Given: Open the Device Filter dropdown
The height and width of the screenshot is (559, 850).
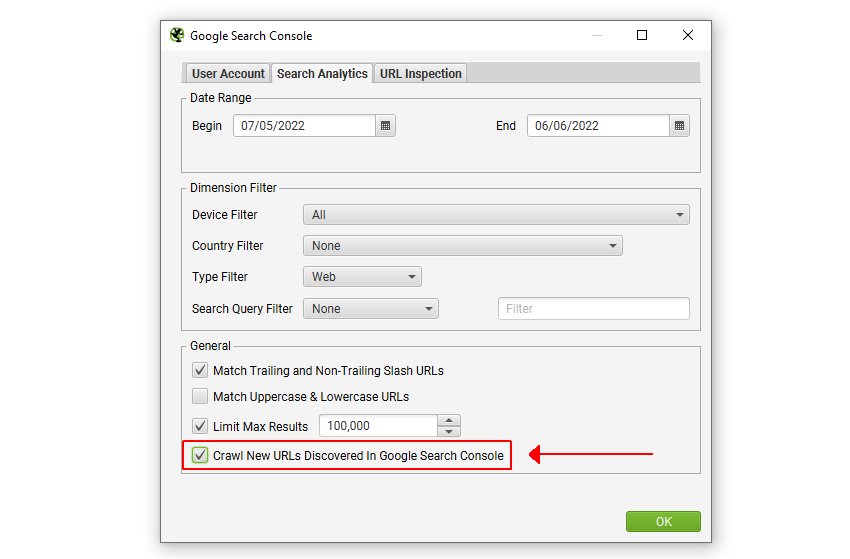Looking at the screenshot, I should [x=496, y=215].
